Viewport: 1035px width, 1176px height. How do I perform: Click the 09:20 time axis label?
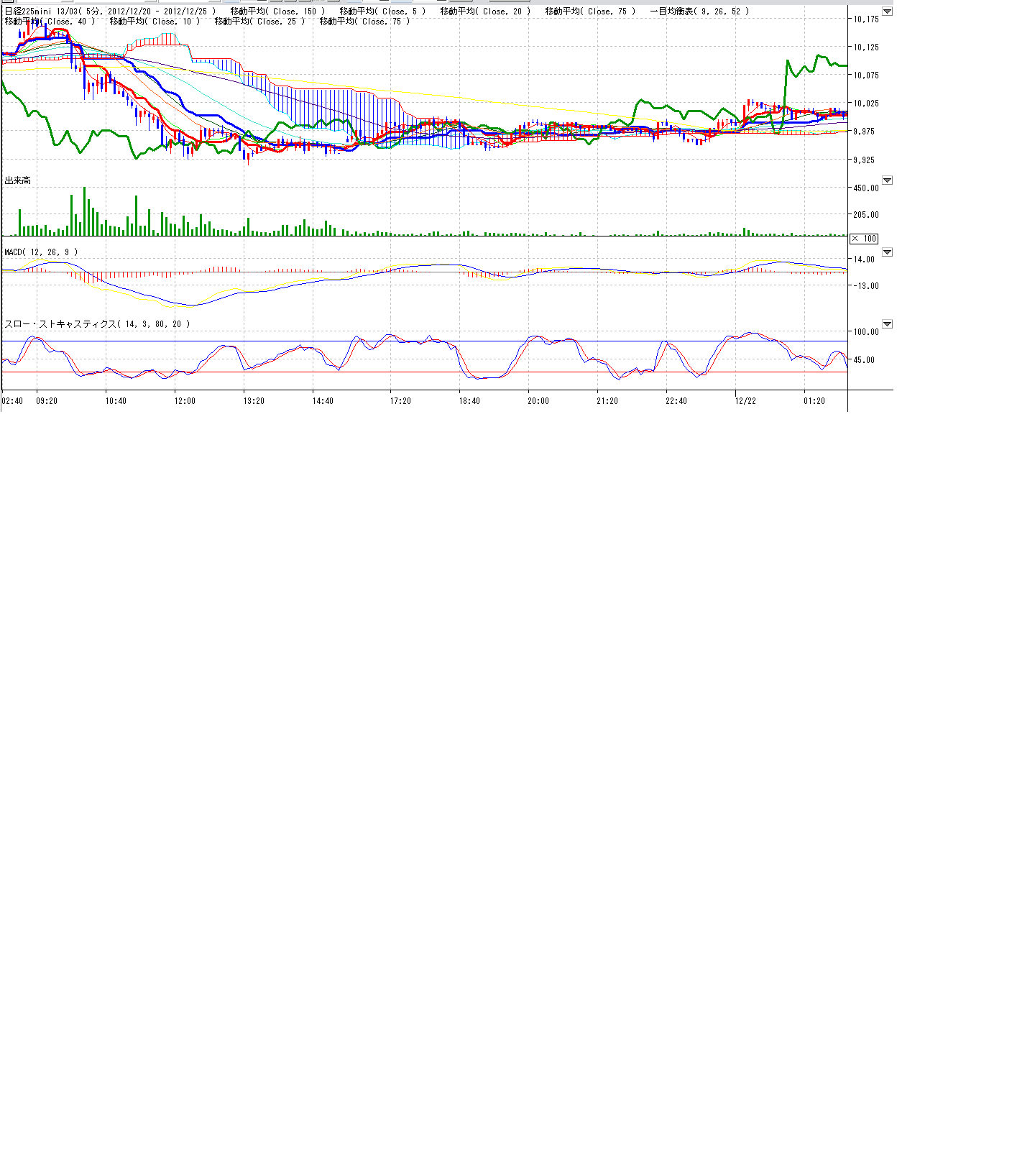click(x=47, y=401)
